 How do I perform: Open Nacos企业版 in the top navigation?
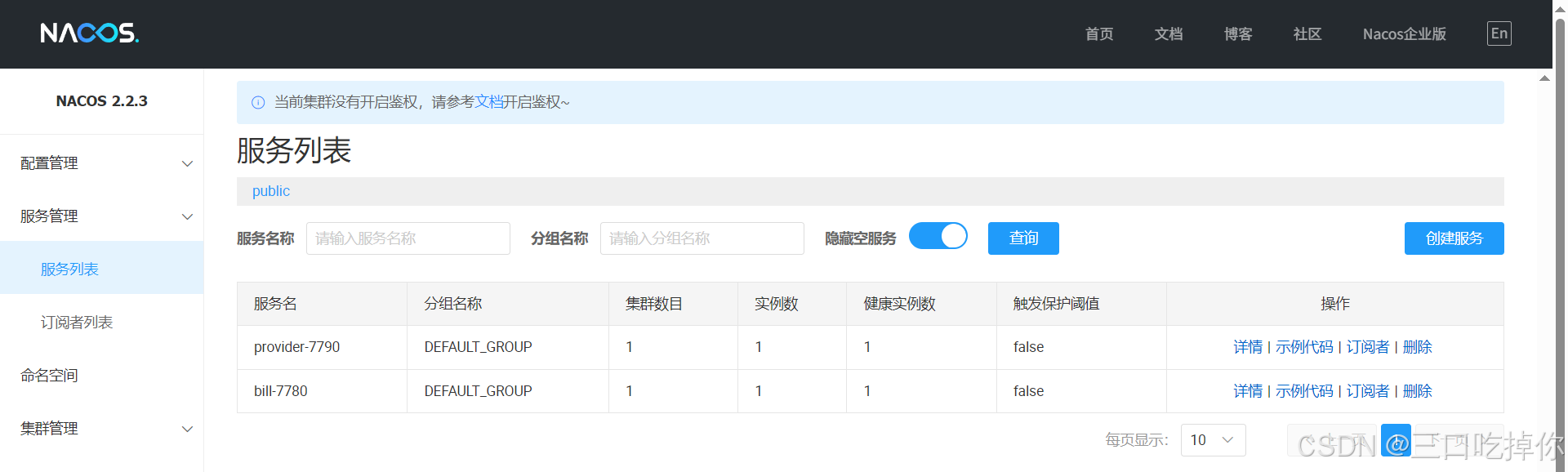pyautogui.click(x=1405, y=34)
